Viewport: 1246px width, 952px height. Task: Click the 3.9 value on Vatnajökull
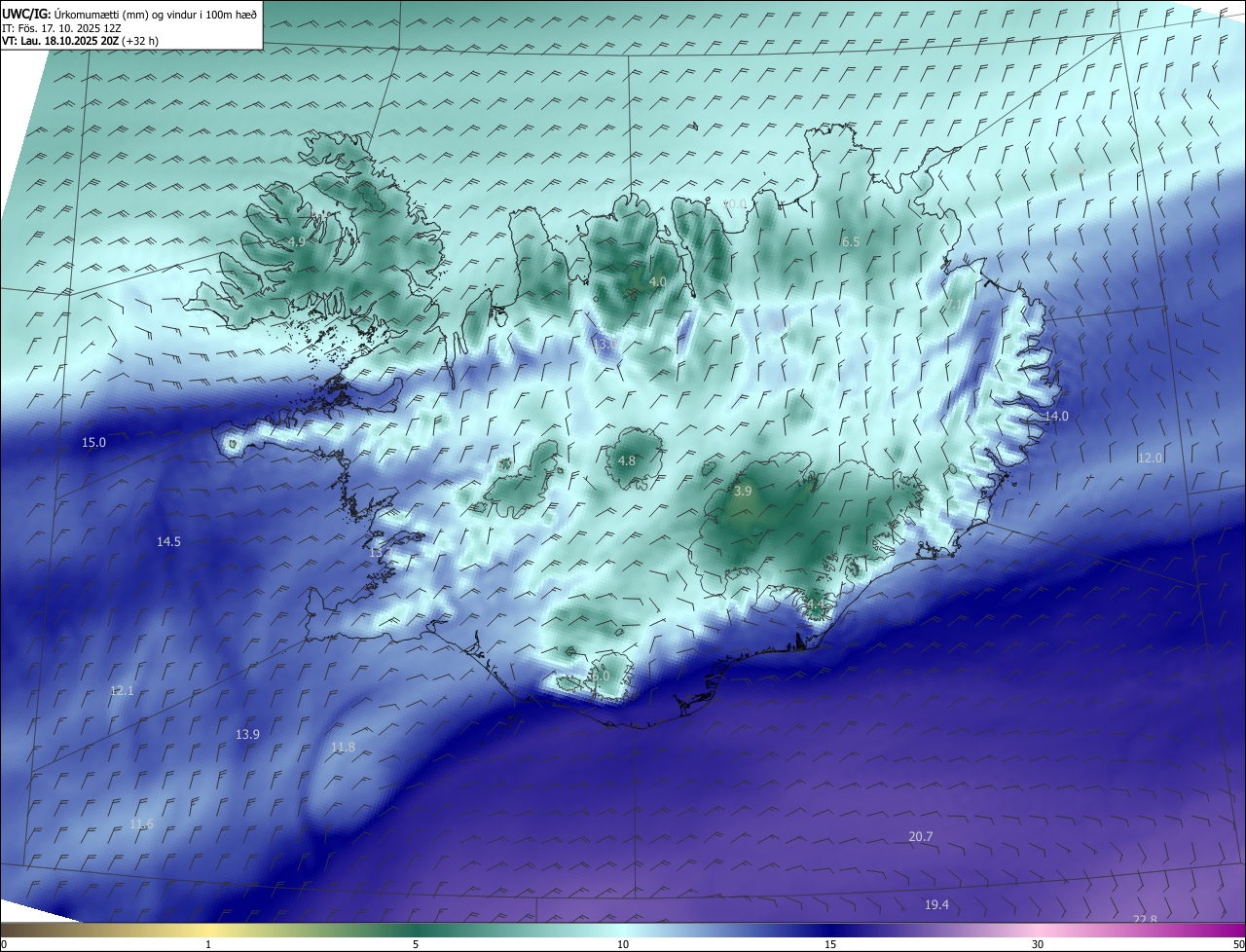point(743,491)
